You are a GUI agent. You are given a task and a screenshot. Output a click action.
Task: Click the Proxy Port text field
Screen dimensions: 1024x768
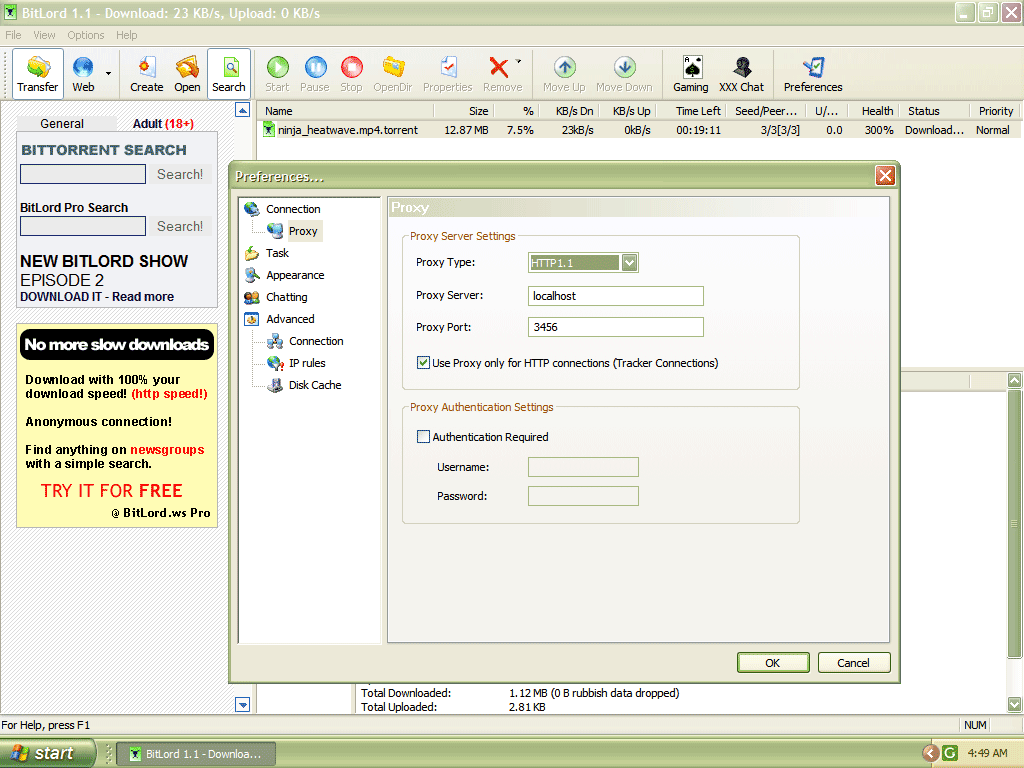(615, 327)
